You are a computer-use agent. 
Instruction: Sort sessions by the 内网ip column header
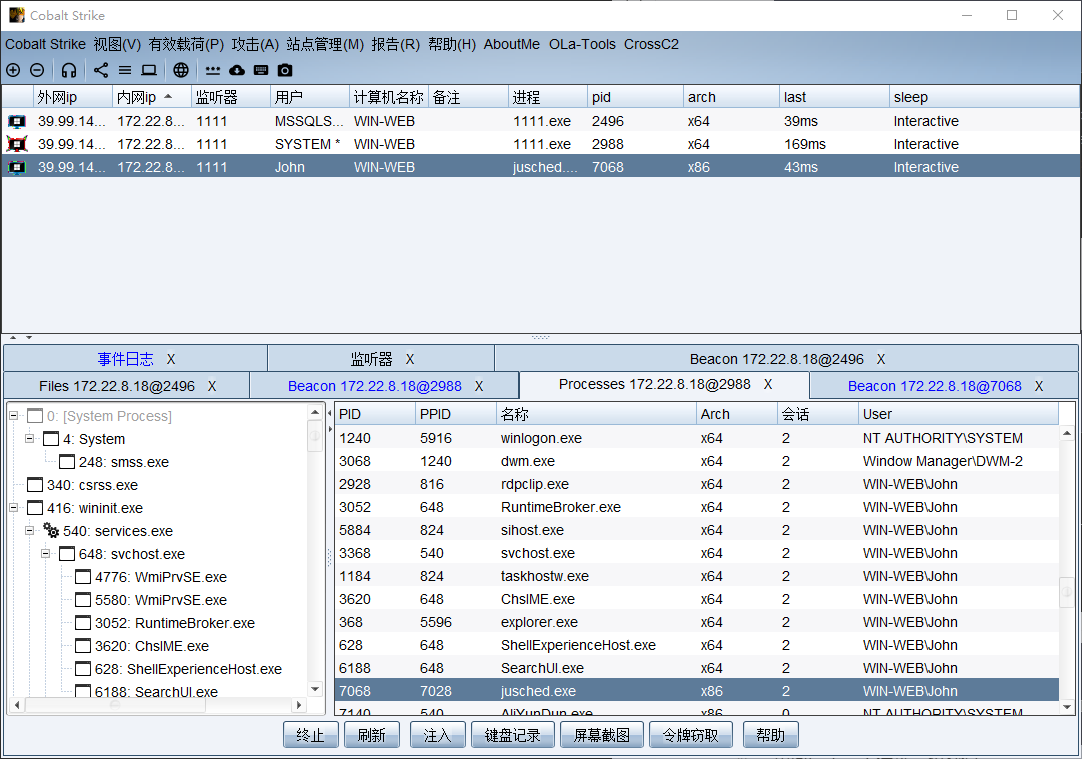(152, 97)
